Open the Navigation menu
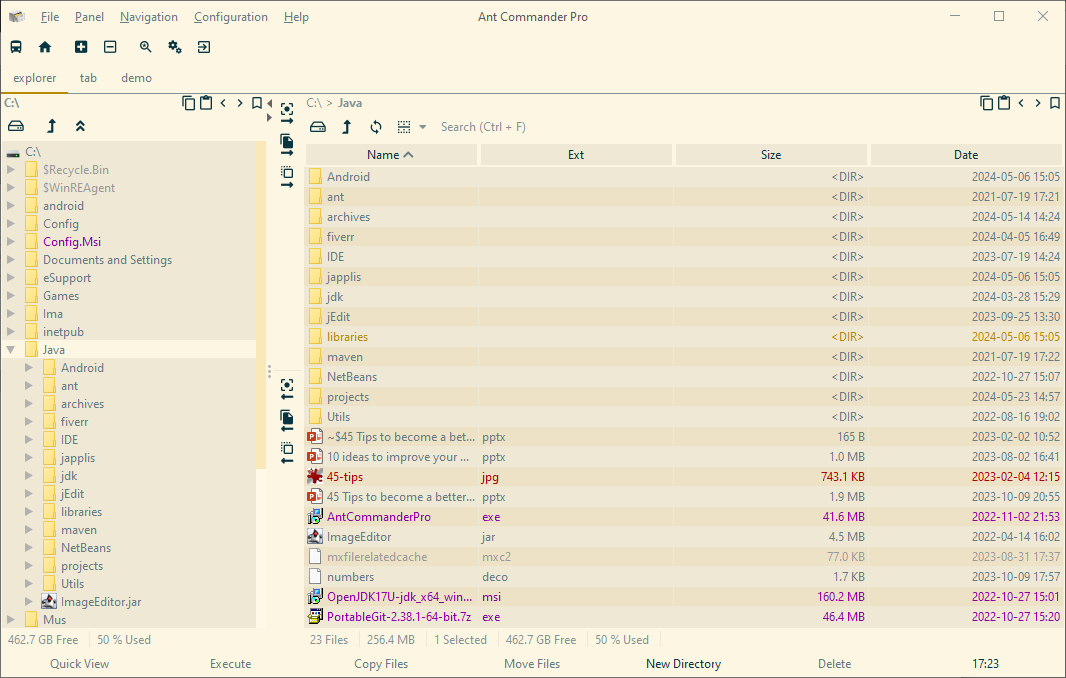This screenshot has width=1066, height=678. point(149,17)
